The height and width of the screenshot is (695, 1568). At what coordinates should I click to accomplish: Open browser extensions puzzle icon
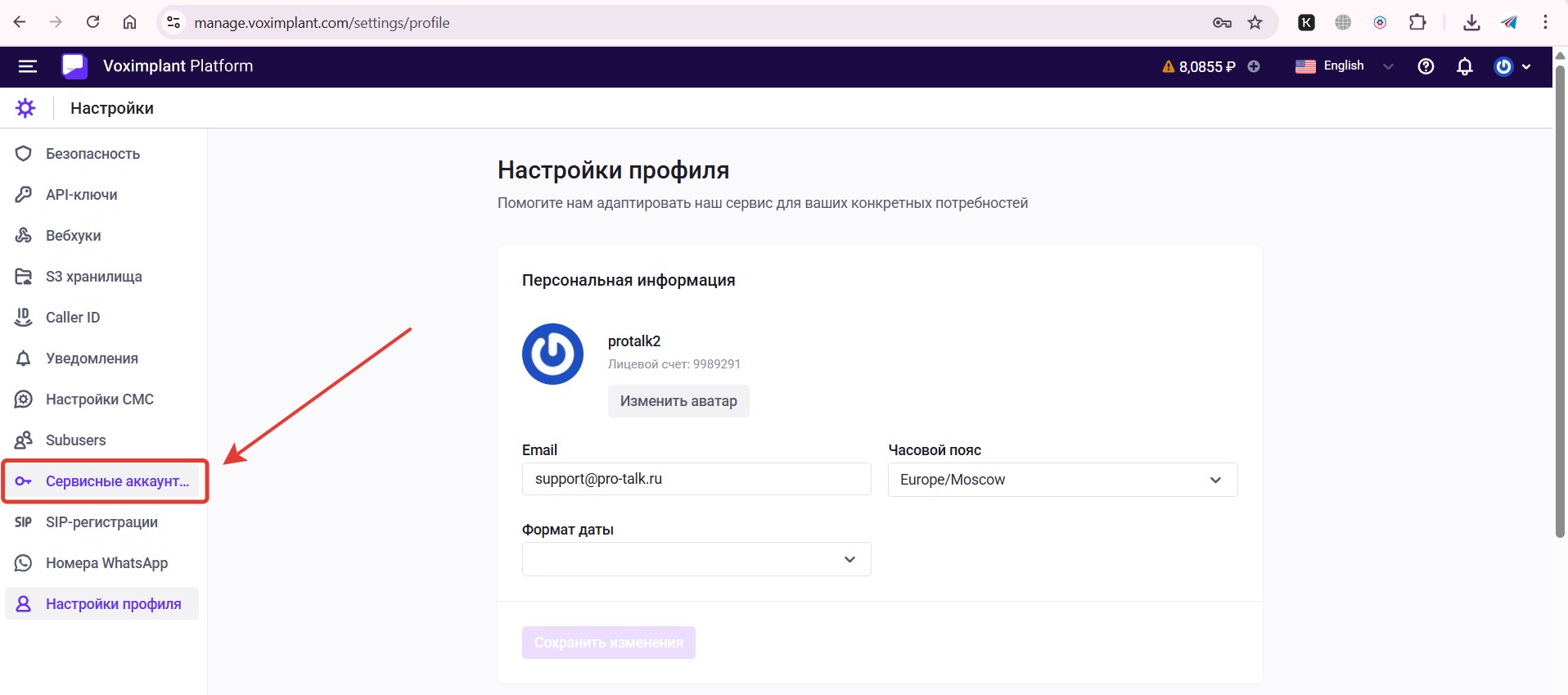[x=1417, y=23]
